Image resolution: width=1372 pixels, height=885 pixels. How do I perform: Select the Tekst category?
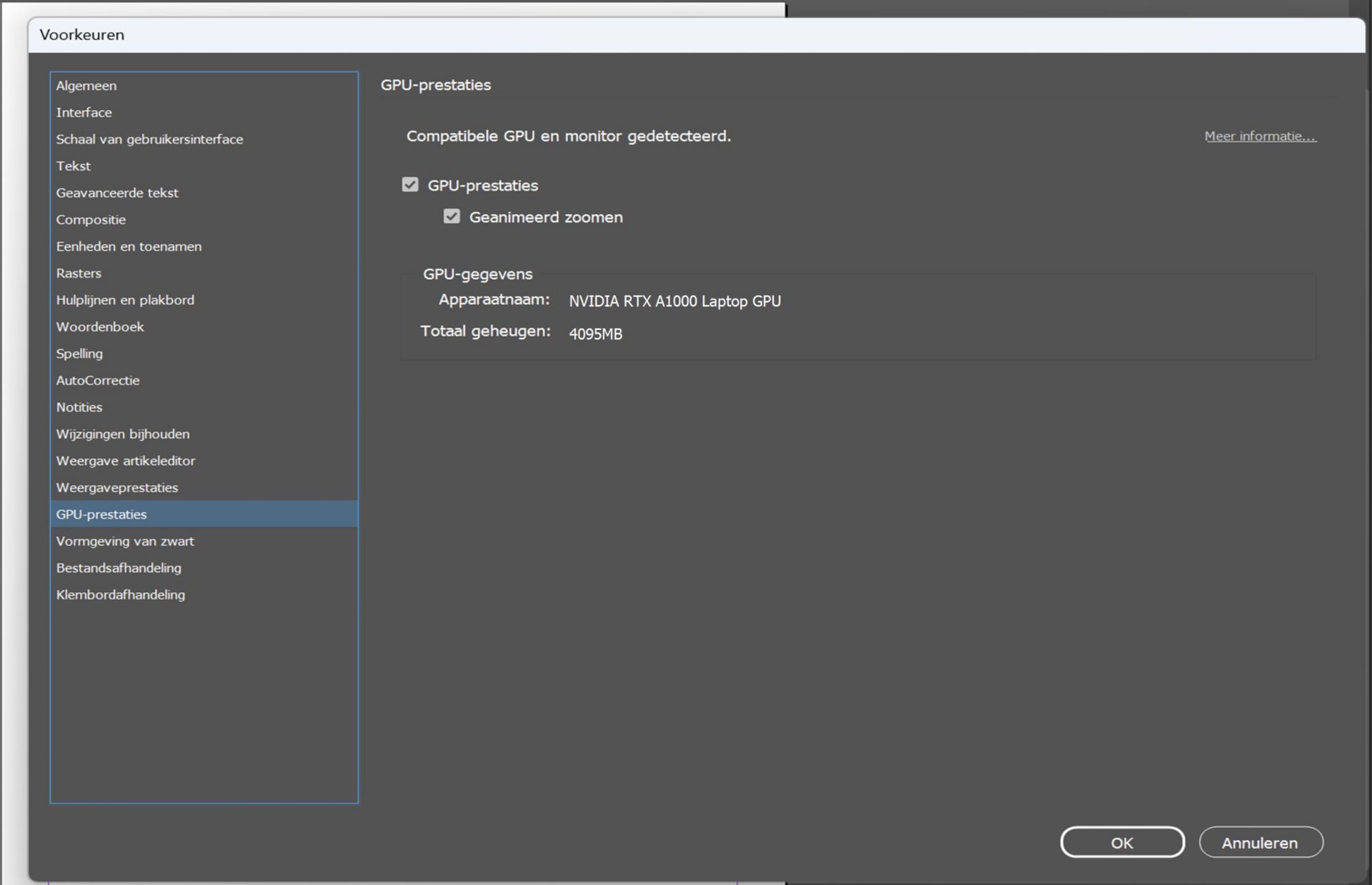point(74,166)
